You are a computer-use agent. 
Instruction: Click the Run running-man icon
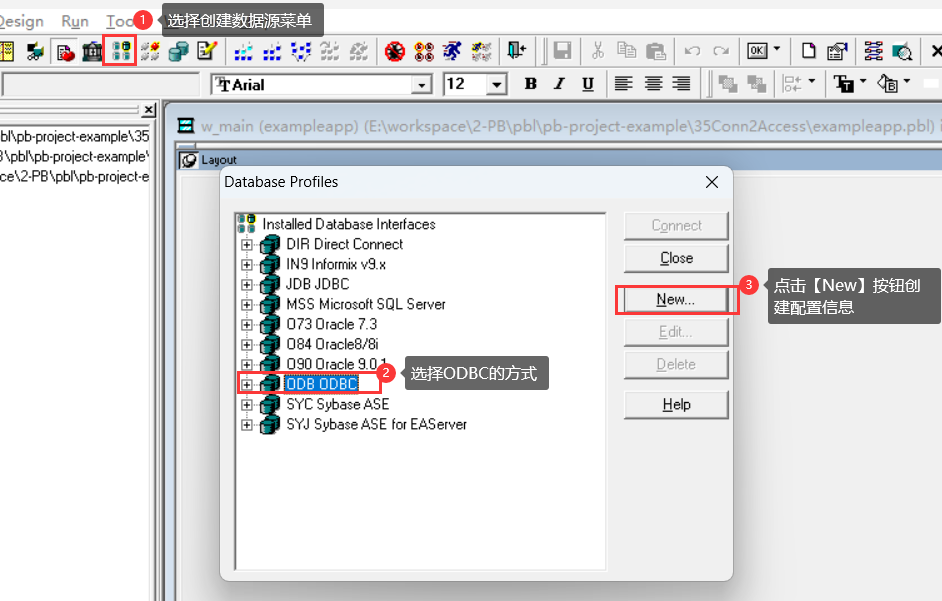452,52
